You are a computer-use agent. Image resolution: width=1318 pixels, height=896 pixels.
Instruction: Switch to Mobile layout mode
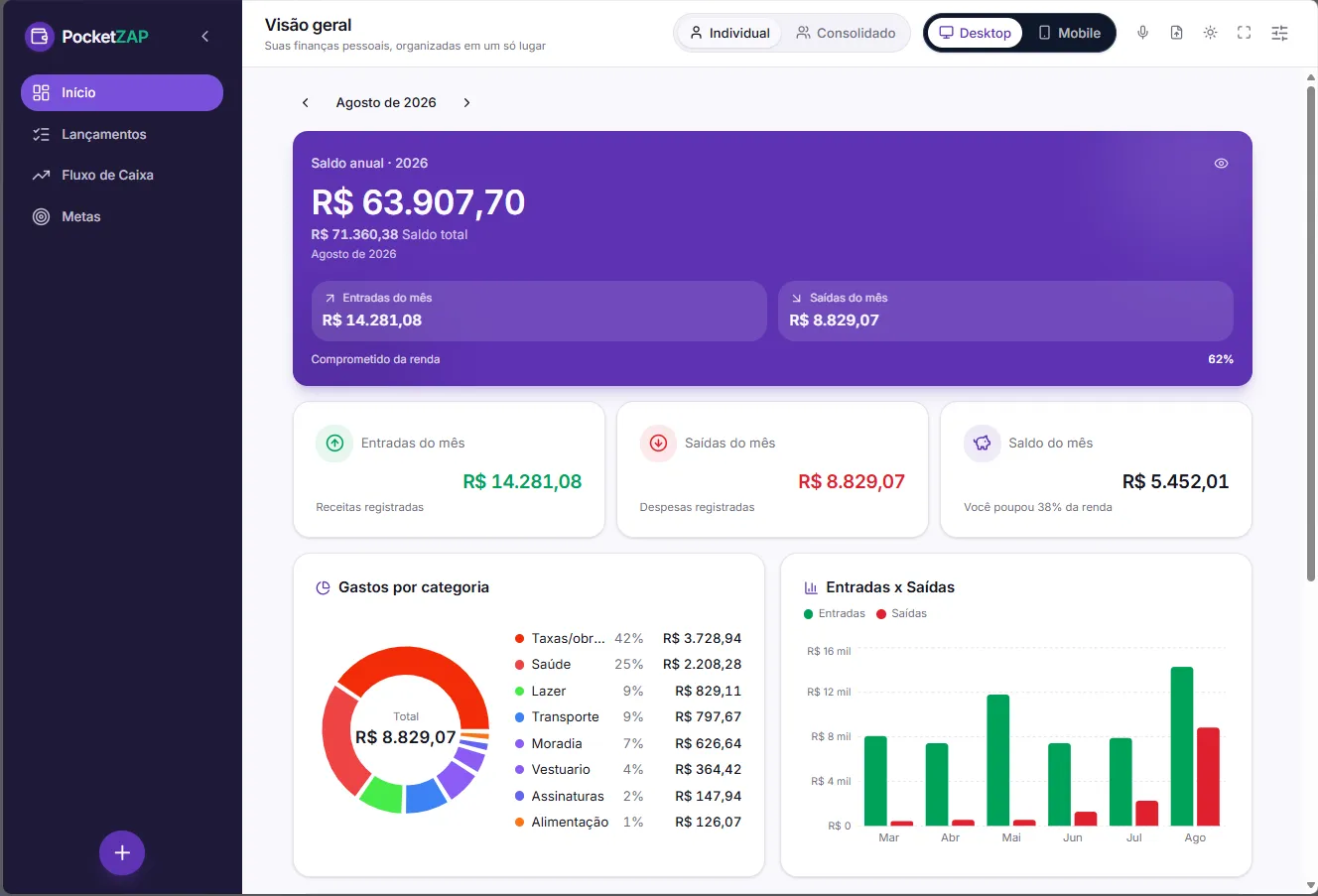coord(1069,33)
